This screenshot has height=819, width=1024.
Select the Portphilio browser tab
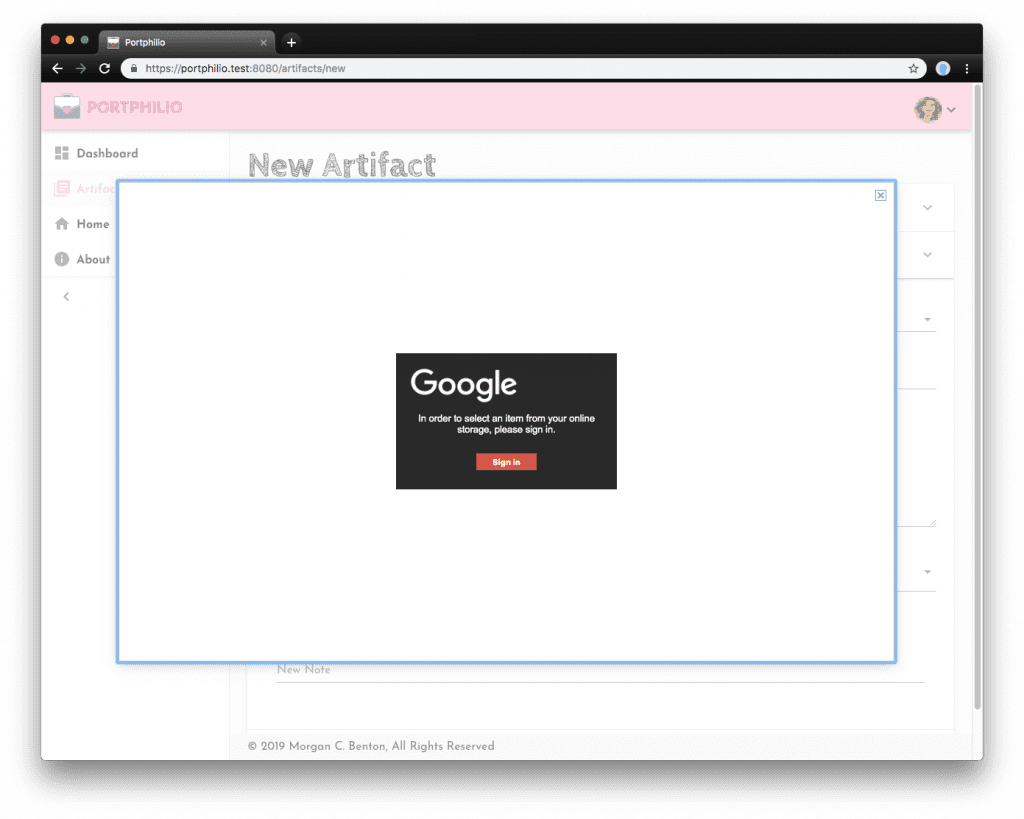(x=187, y=42)
